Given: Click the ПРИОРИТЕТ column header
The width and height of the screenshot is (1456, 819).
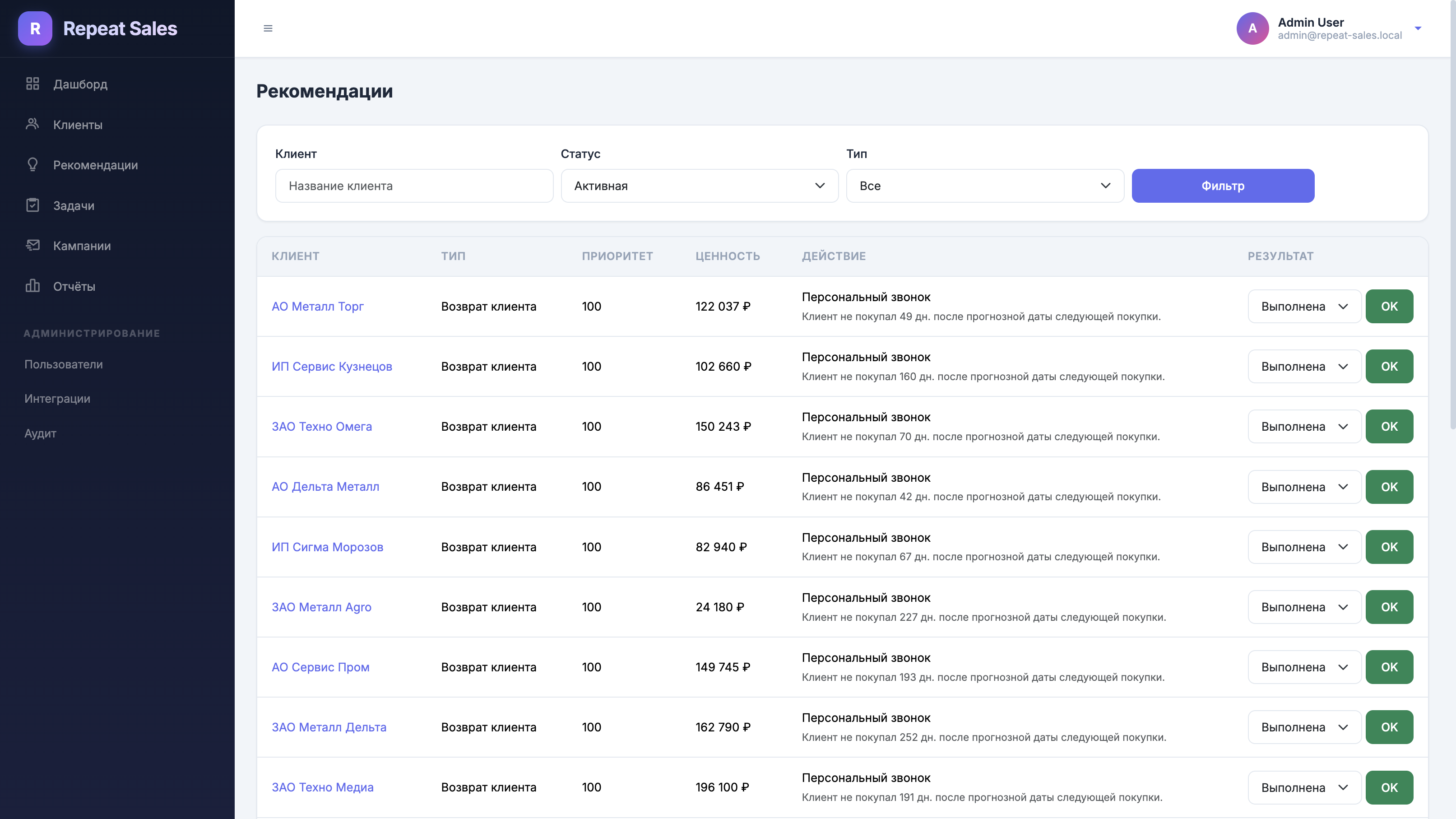Looking at the screenshot, I should point(617,256).
